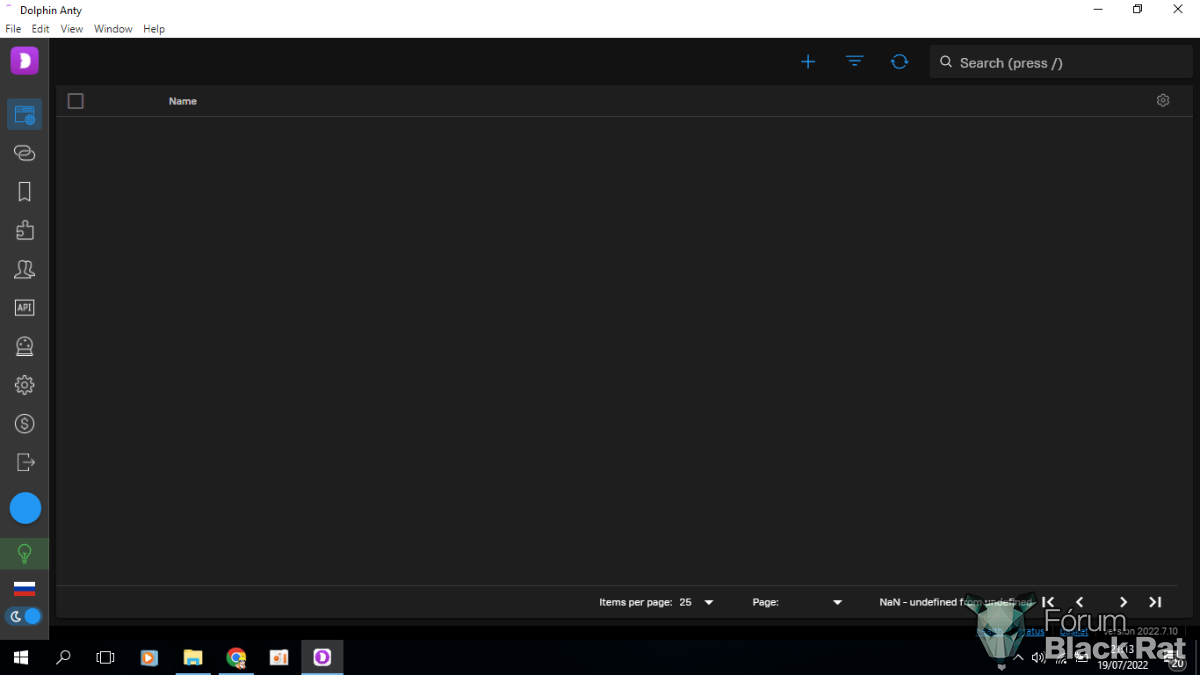
Task: Refresh the profile list
Action: [x=899, y=62]
